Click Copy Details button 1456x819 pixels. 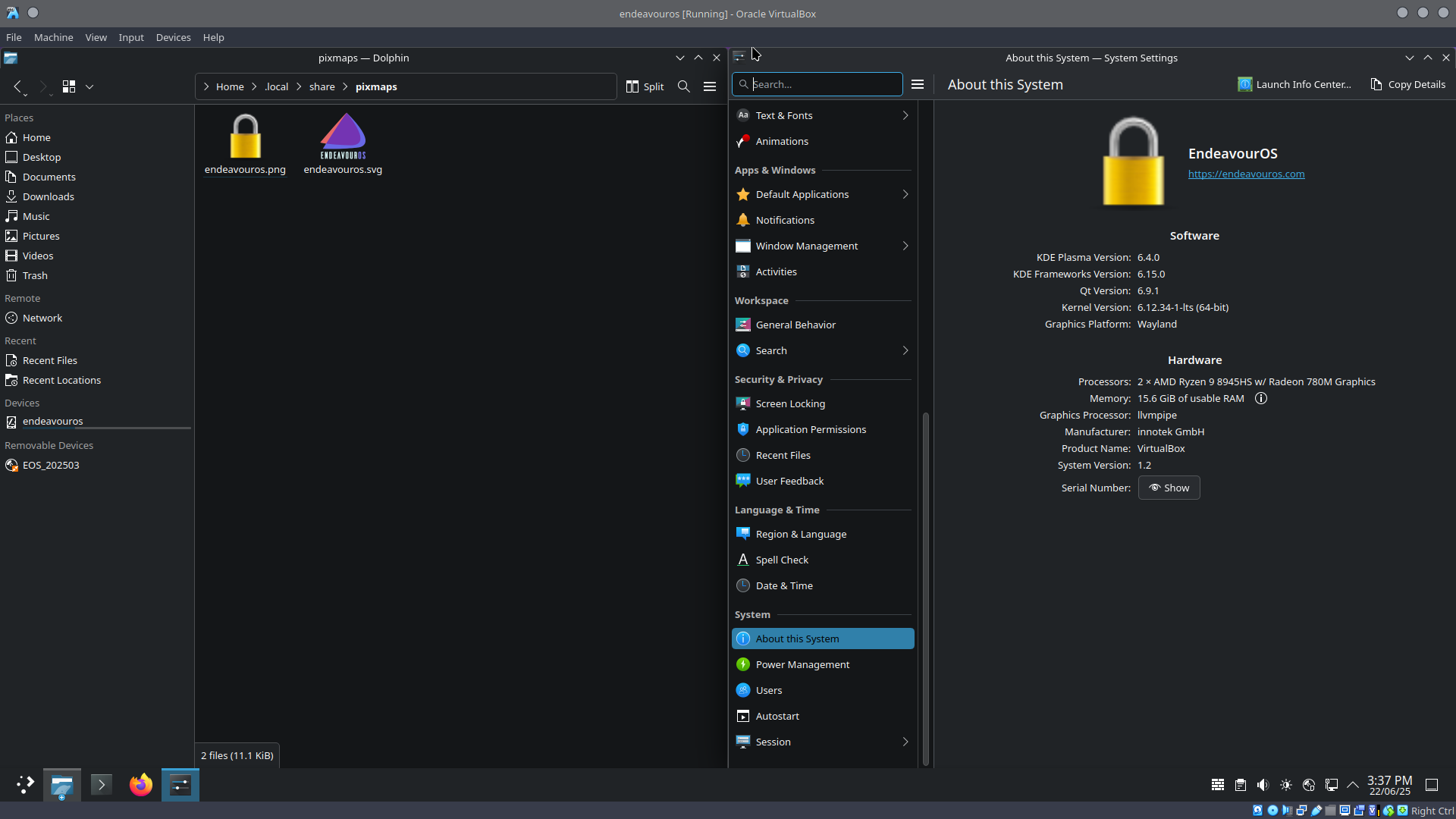(1408, 84)
